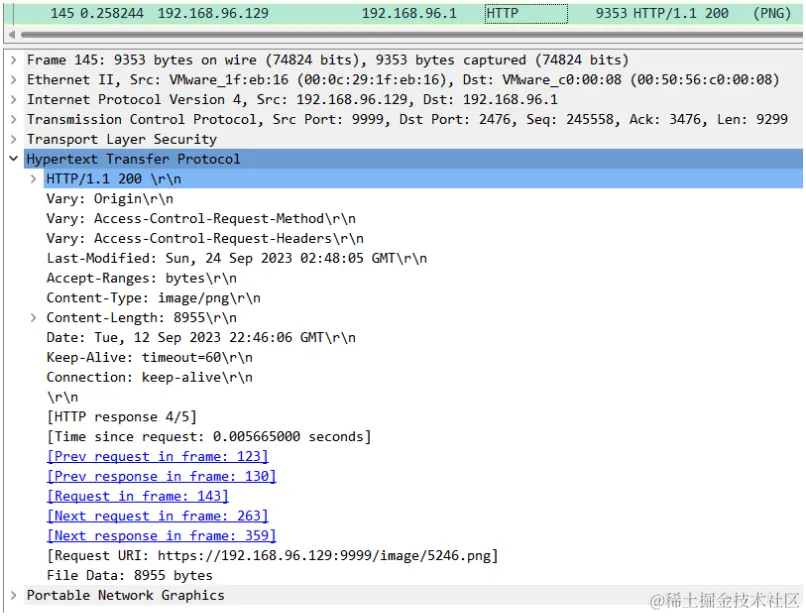Select the Transmission Control Protocol line
The height and width of the screenshot is (616, 806).
coord(407,119)
